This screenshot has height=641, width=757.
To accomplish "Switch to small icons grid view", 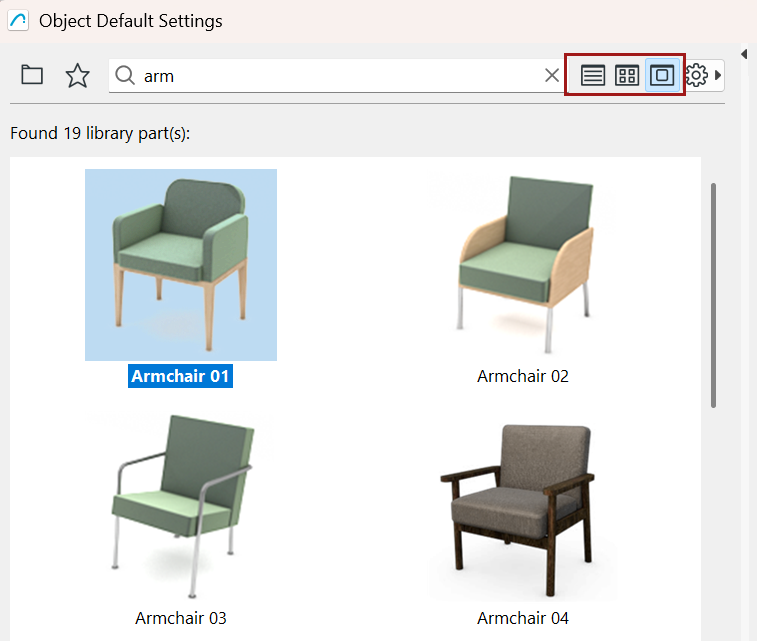I will tap(627, 75).
